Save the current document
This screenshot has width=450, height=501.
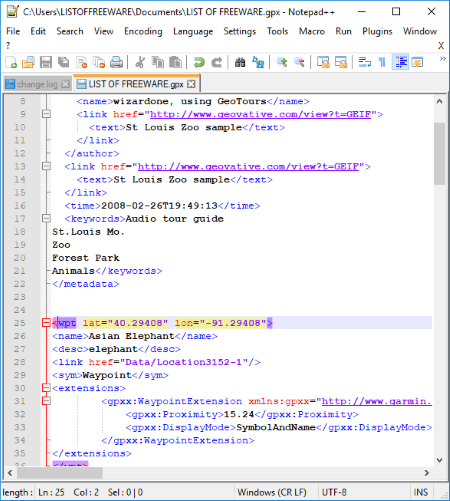coord(46,62)
